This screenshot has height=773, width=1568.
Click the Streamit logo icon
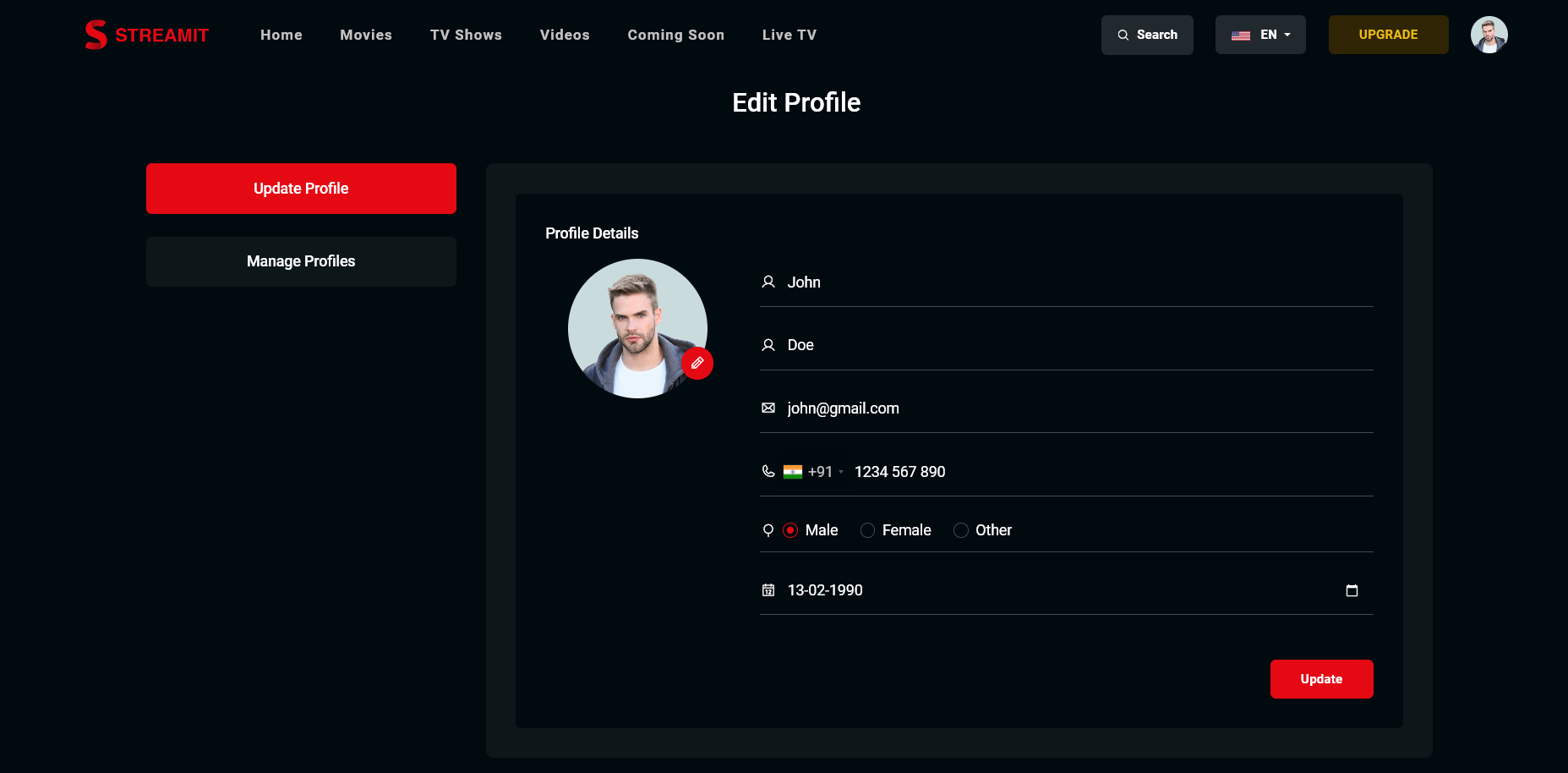tap(96, 35)
